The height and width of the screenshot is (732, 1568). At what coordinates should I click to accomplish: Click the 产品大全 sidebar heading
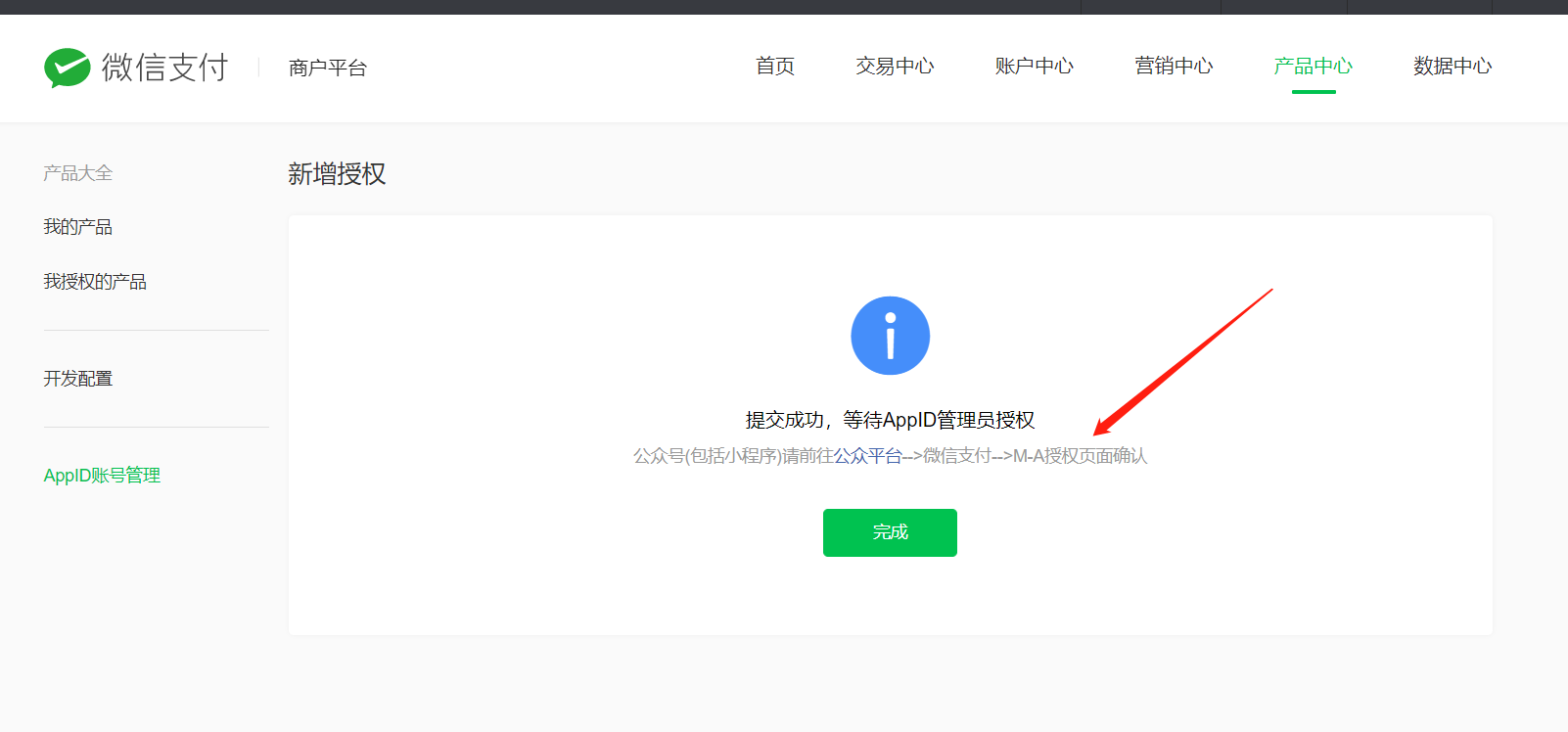[78, 173]
